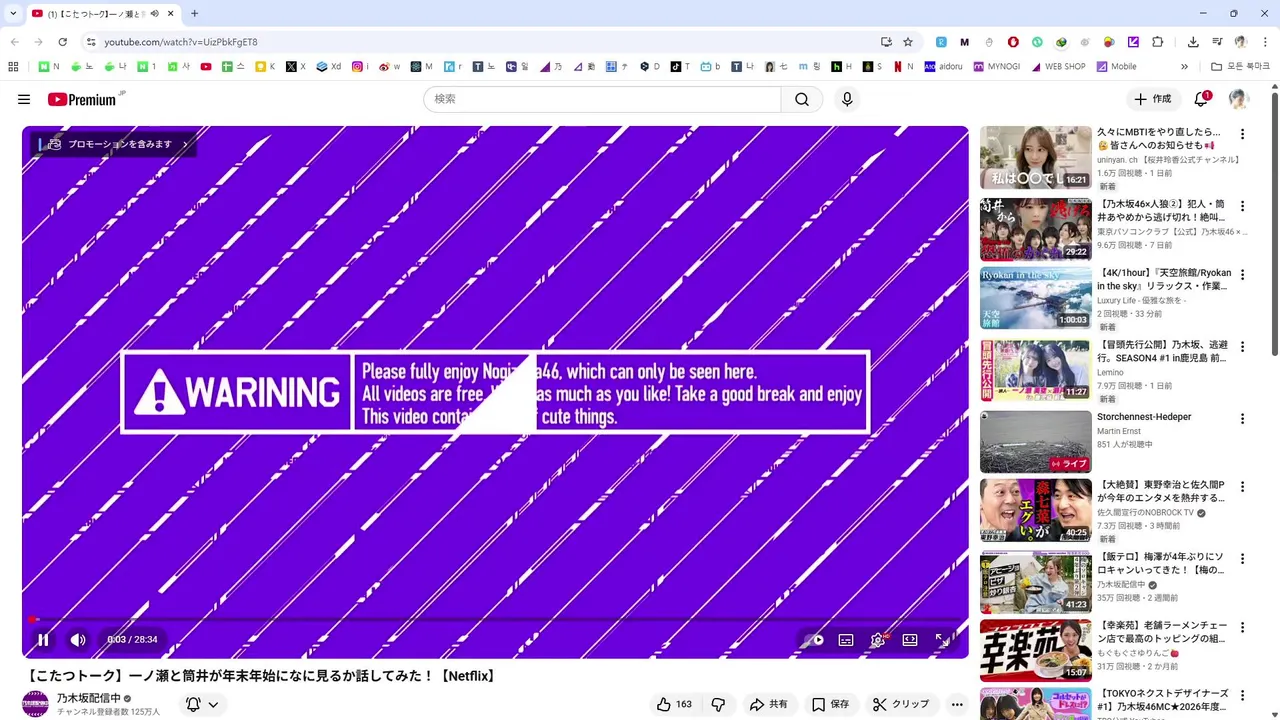Open Chrome three-dot menu

click(1265, 42)
